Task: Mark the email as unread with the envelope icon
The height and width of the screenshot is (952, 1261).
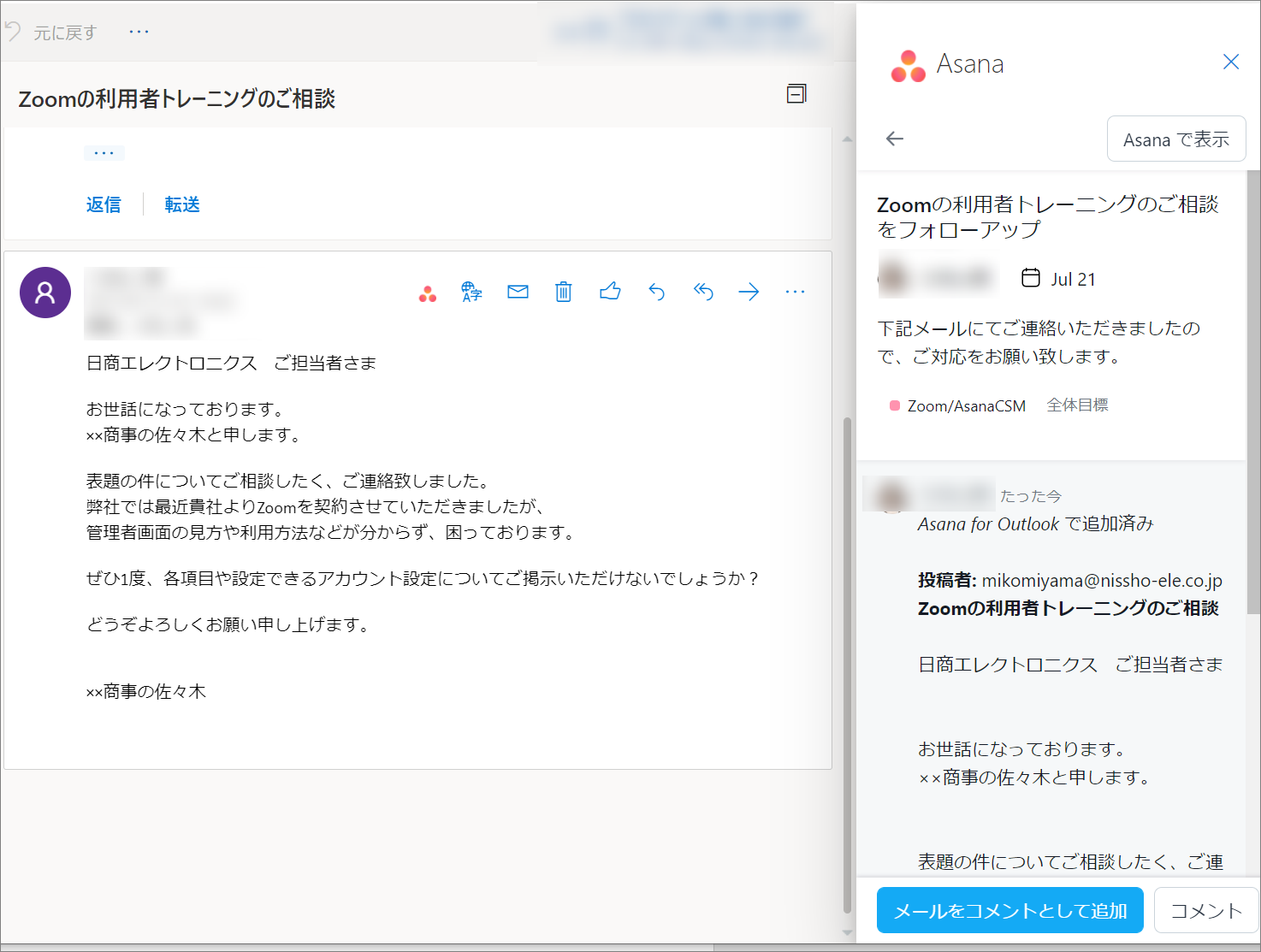Action: (x=518, y=292)
